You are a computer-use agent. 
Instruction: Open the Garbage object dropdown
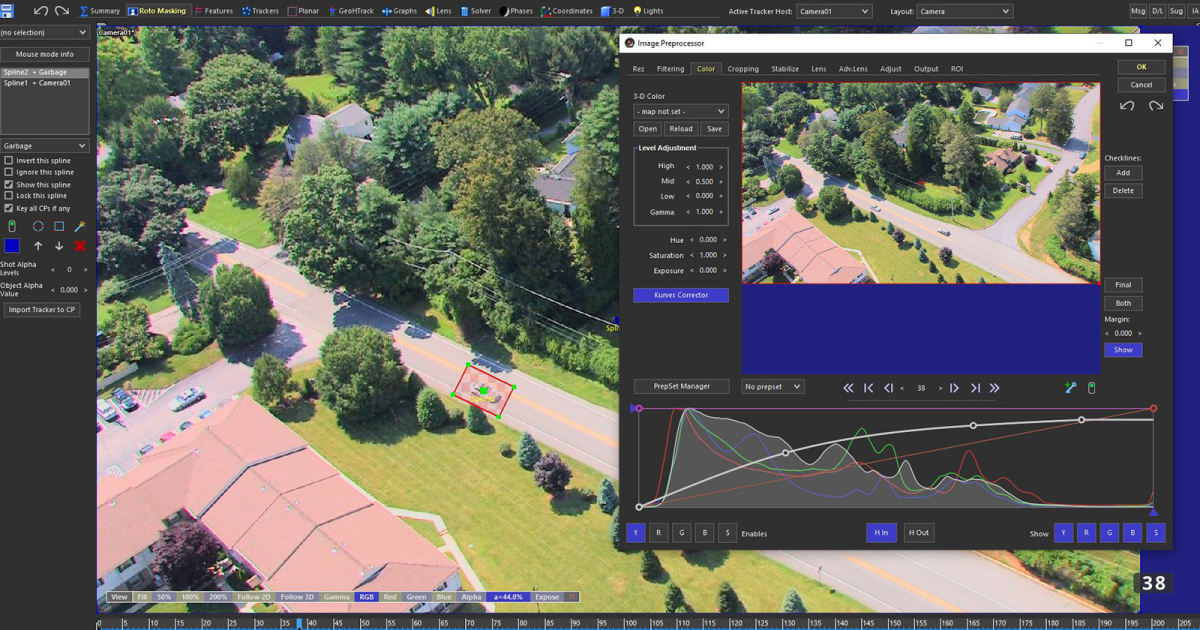click(x=45, y=146)
